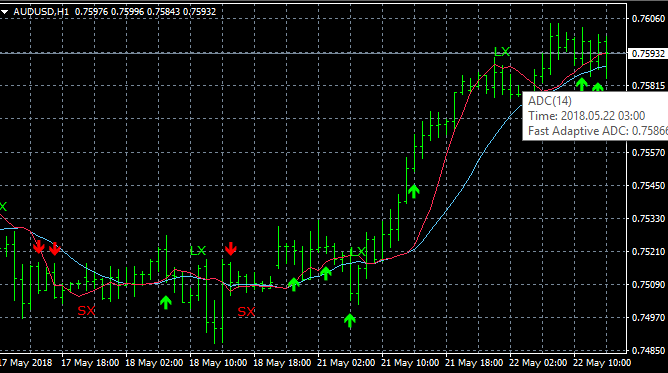Viewport: 668px width, 373px height.
Task: Click the 17 May 18:00 time axis label
Action: pos(90,363)
